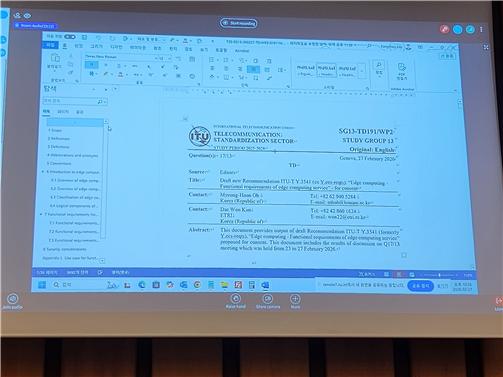
Task: Open Outlook from the taskbar
Action: [x=183, y=285]
